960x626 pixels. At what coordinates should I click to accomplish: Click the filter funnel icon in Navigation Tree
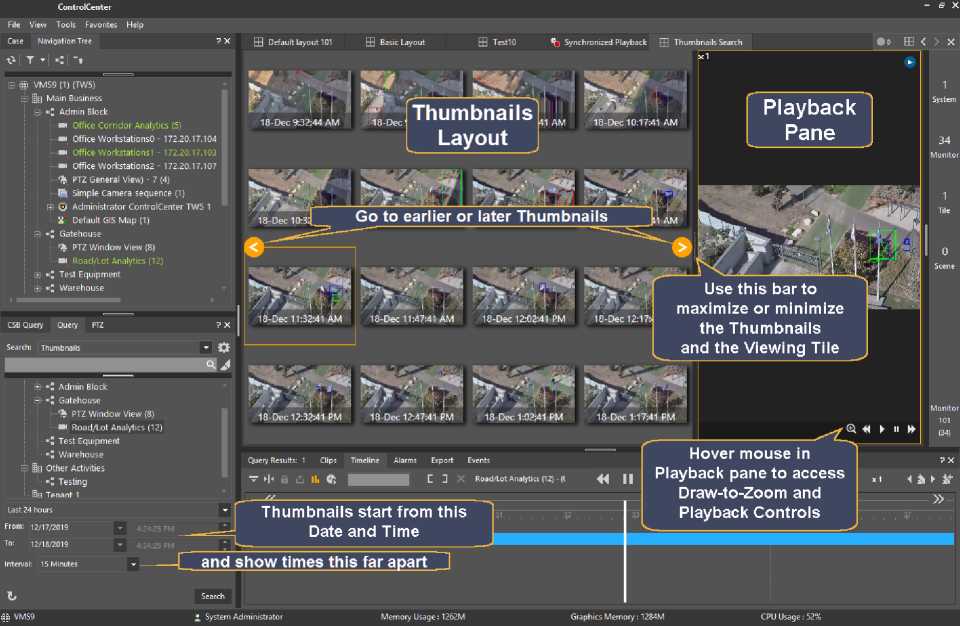(30, 60)
